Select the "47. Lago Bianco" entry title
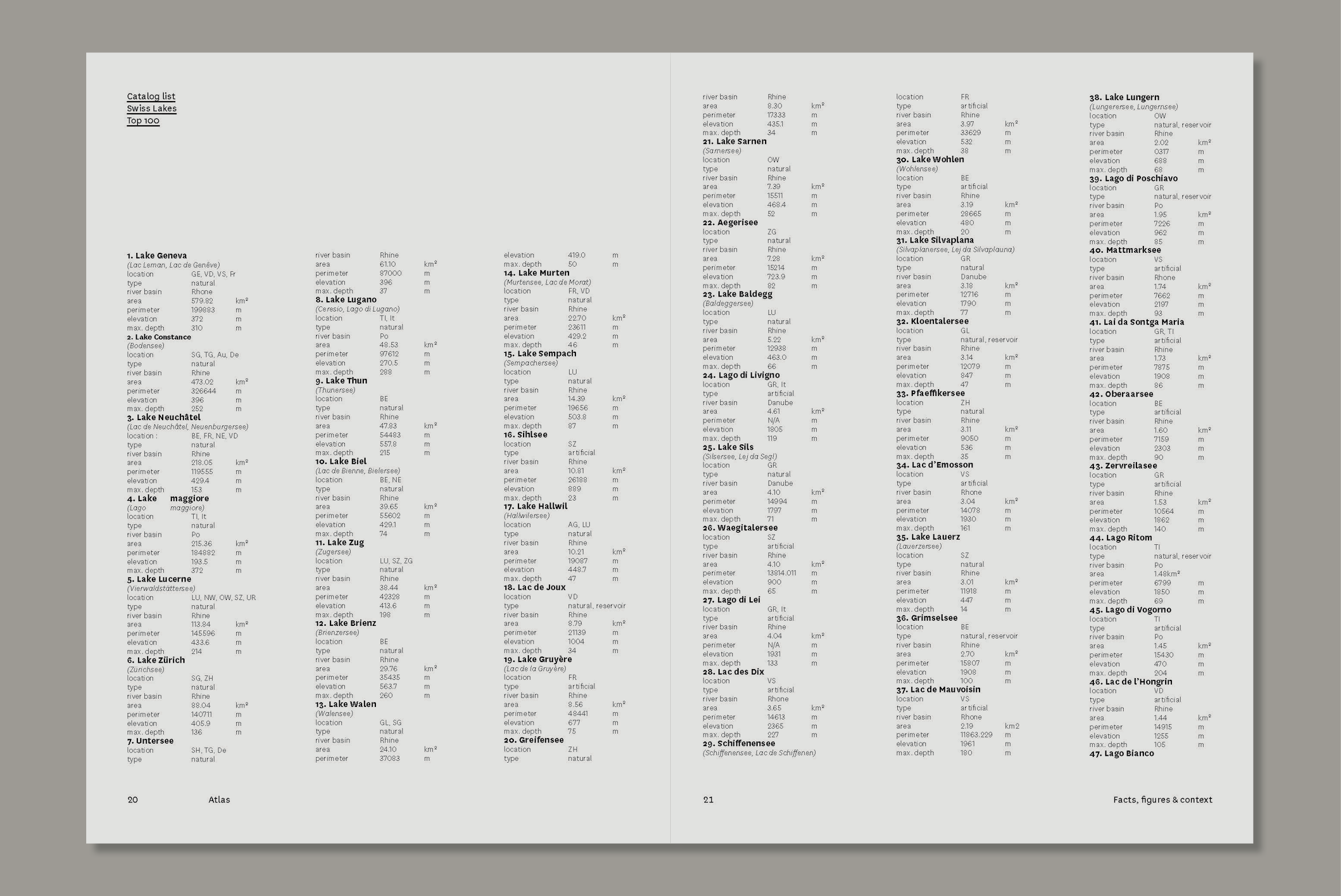This screenshot has width=1341, height=896. coord(1121,753)
